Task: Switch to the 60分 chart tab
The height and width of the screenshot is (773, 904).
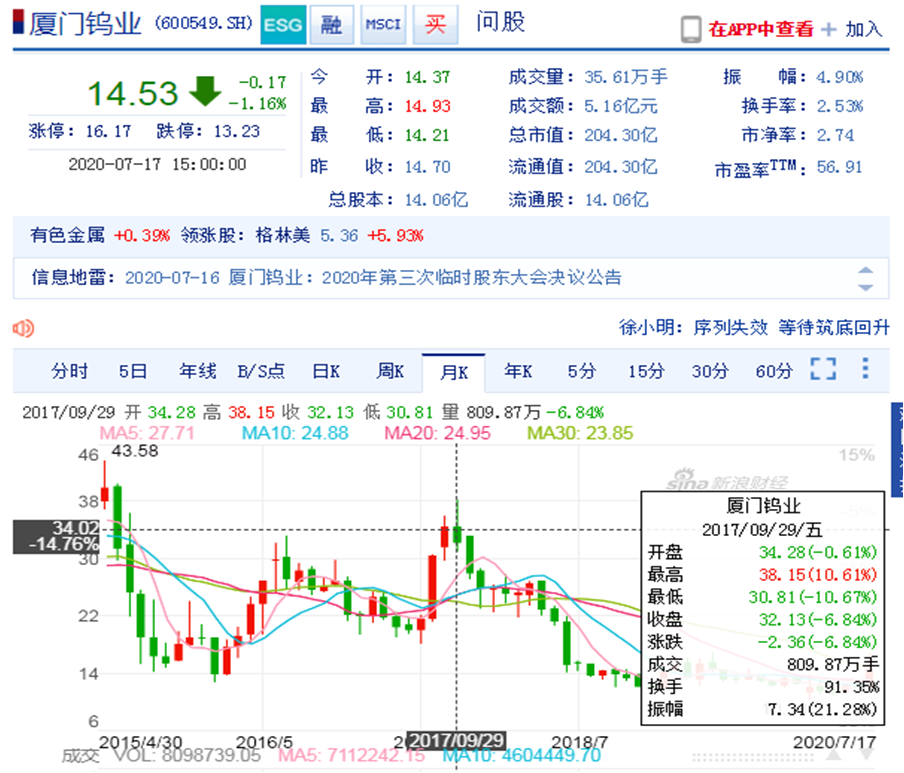Action: [774, 371]
